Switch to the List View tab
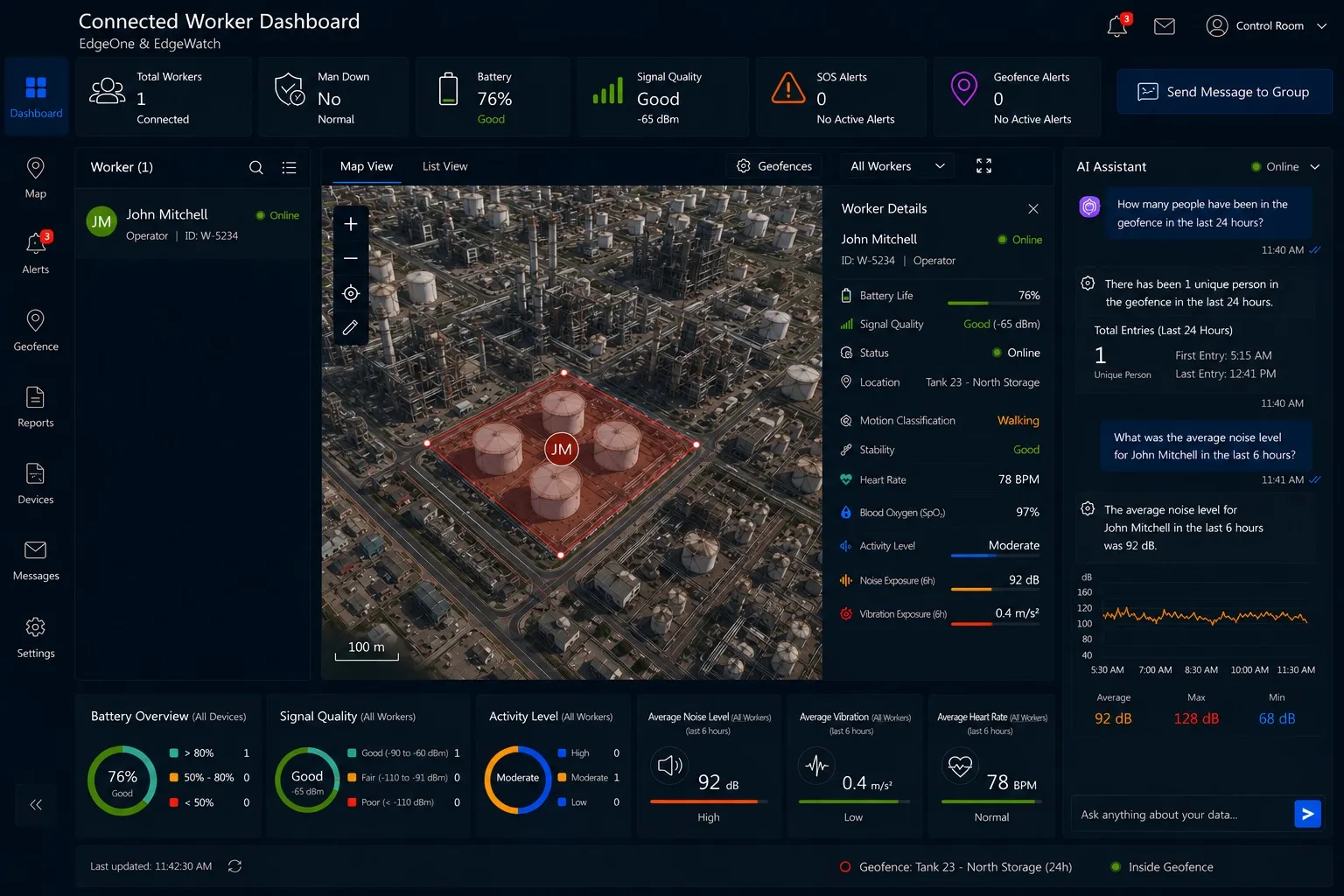This screenshot has height=896, width=1344. 444,166
